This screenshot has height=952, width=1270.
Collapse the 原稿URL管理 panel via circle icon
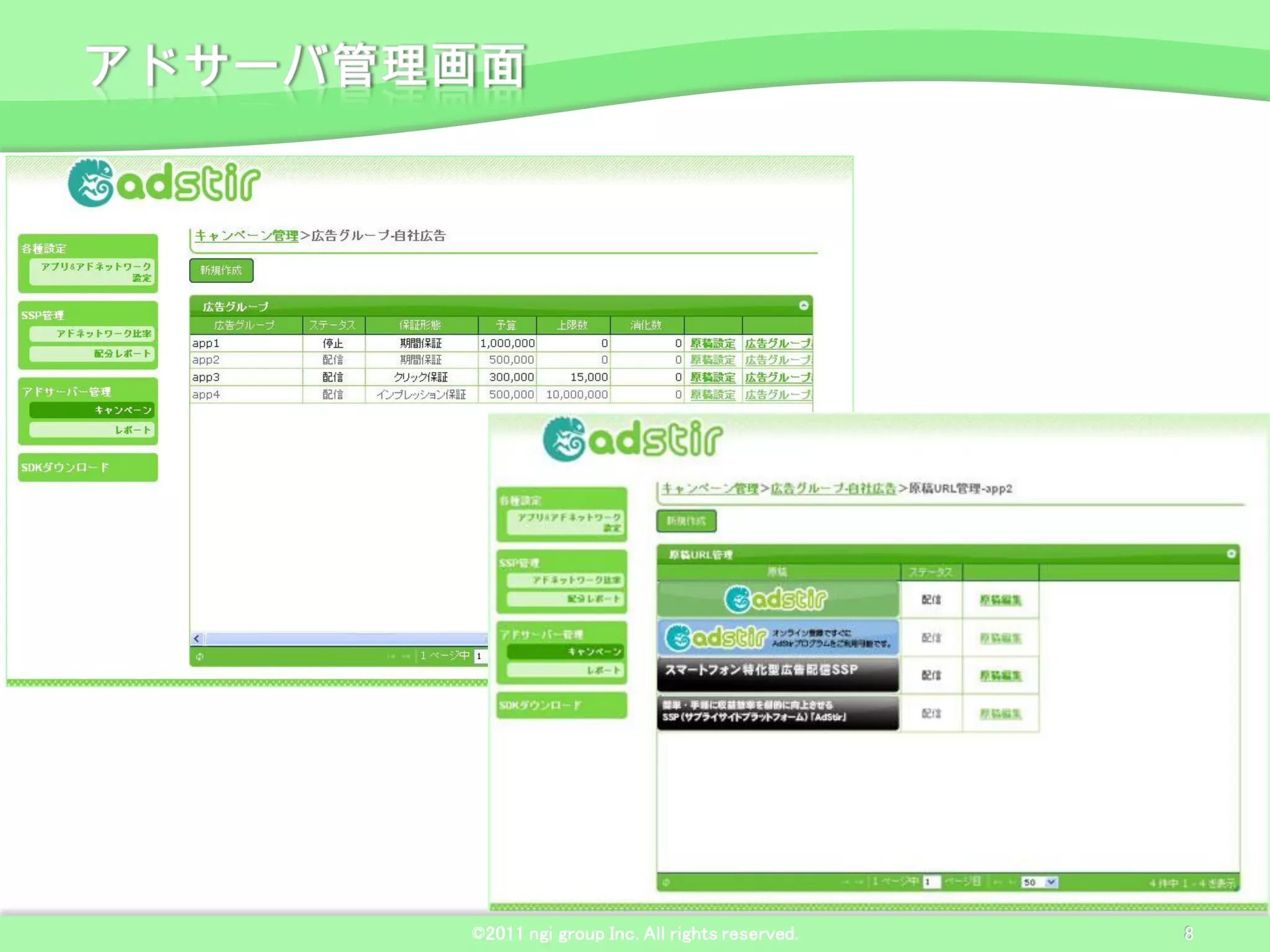(x=1231, y=553)
